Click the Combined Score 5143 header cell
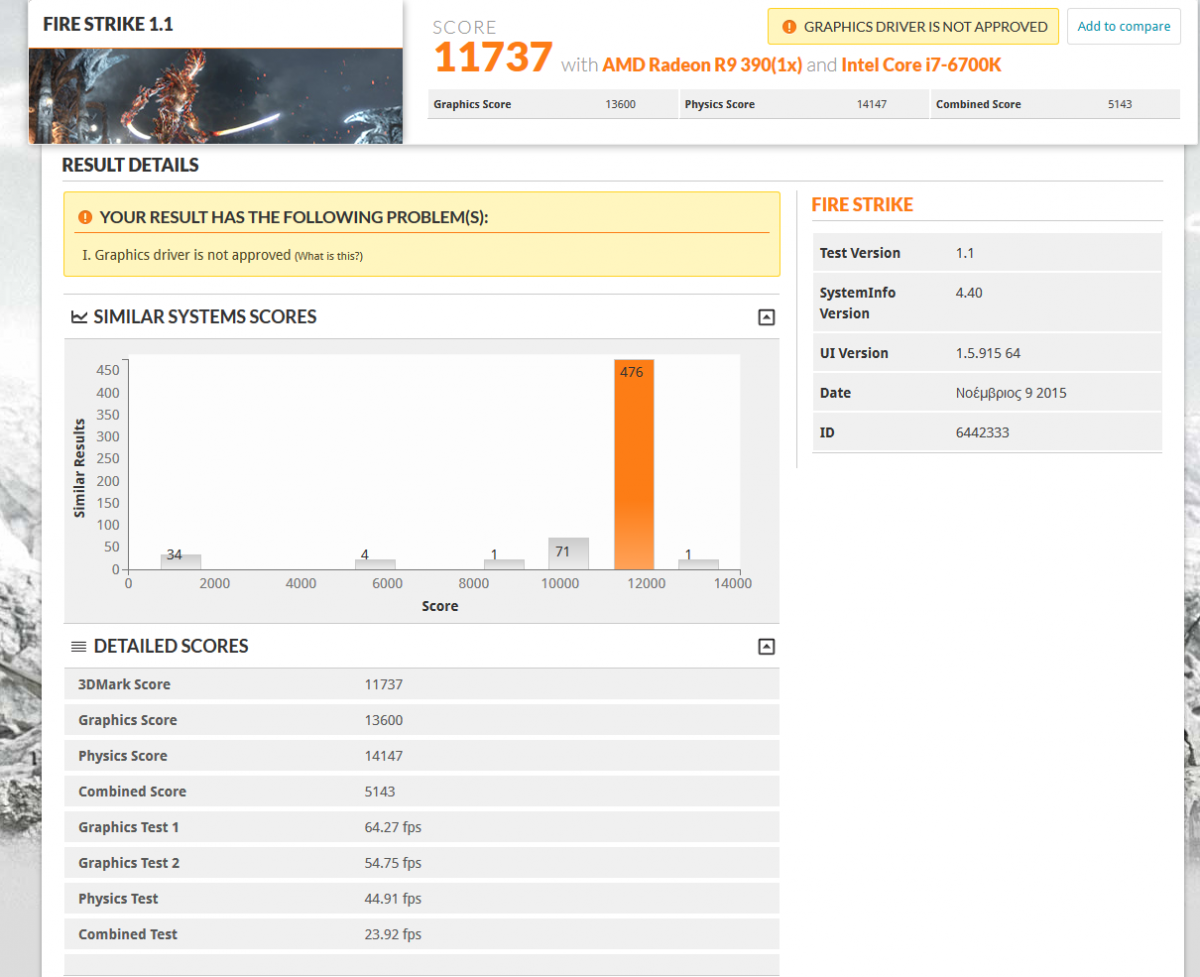Screen dimensions: 1200x977 pyautogui.click(x=1054, y=104)
